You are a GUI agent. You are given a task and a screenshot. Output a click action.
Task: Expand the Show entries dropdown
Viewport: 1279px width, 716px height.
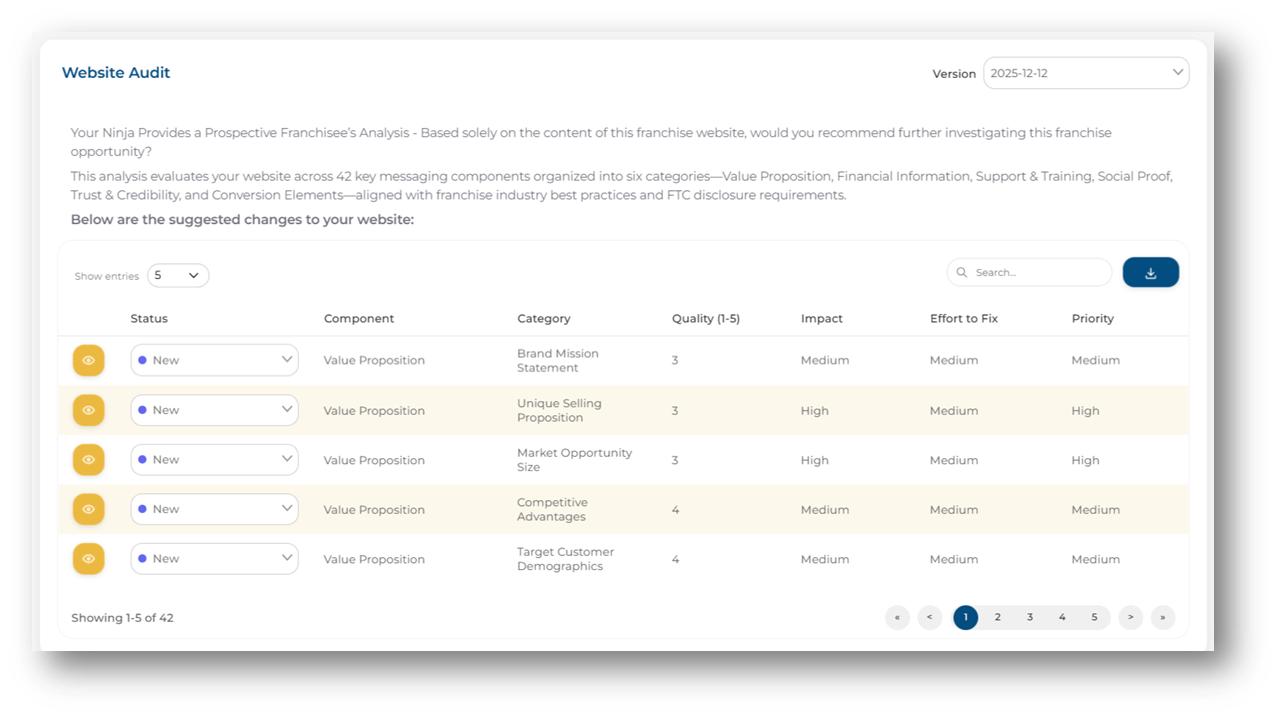(178, 276)
